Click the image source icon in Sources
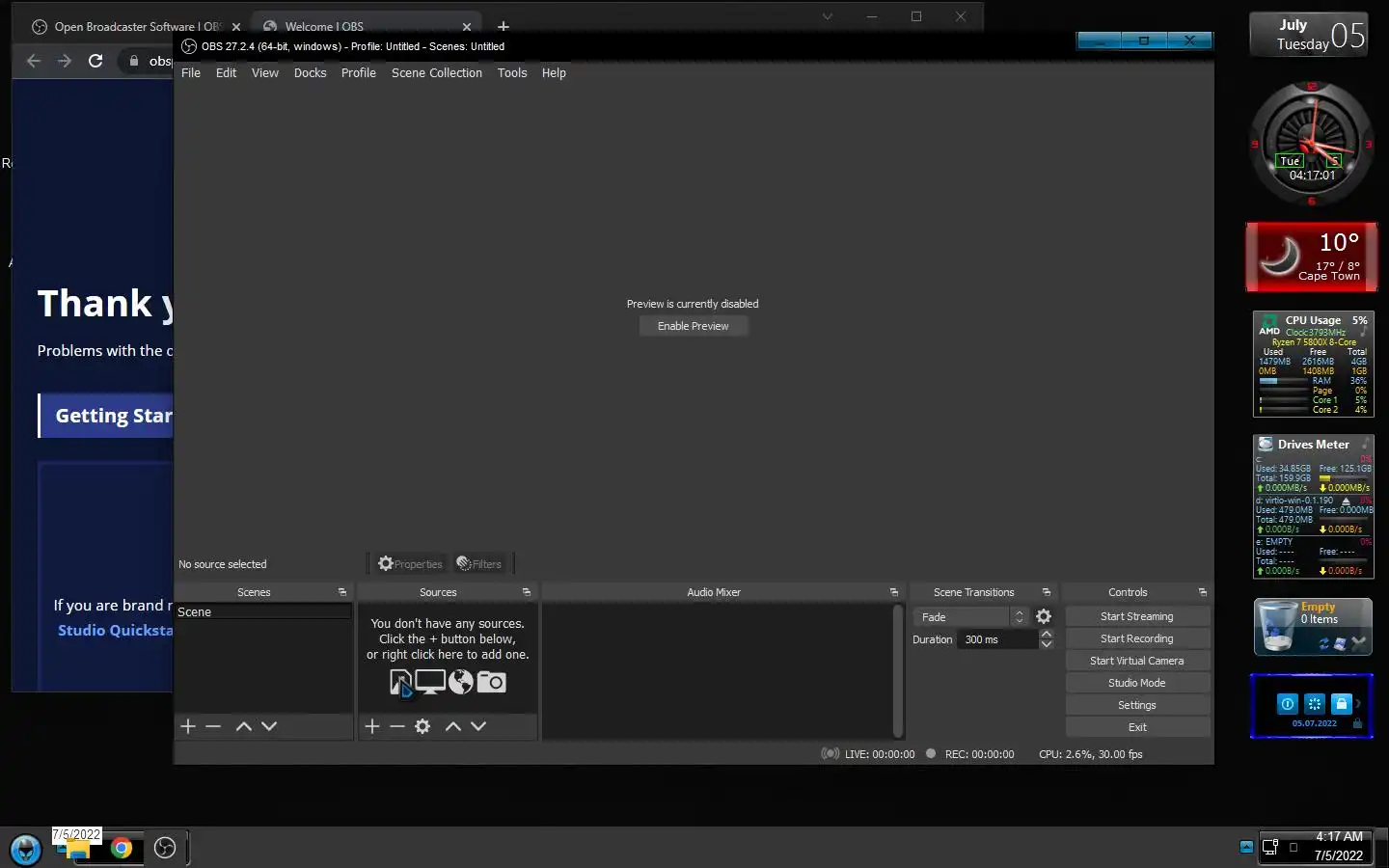This screenshot has height=868, width=1389. click(400, 683)
